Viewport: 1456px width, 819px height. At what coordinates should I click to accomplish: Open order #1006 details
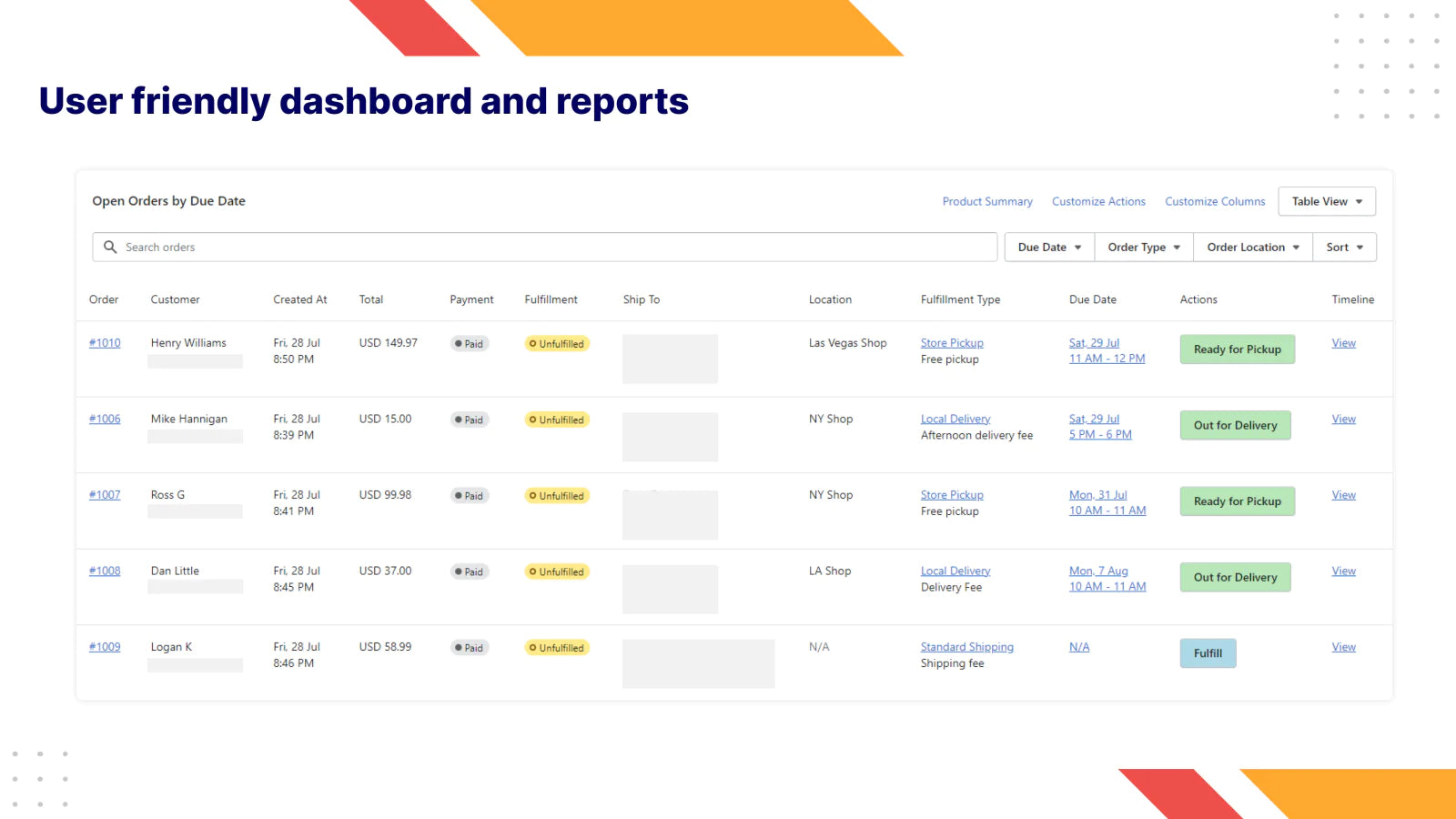tap(105, 419)
